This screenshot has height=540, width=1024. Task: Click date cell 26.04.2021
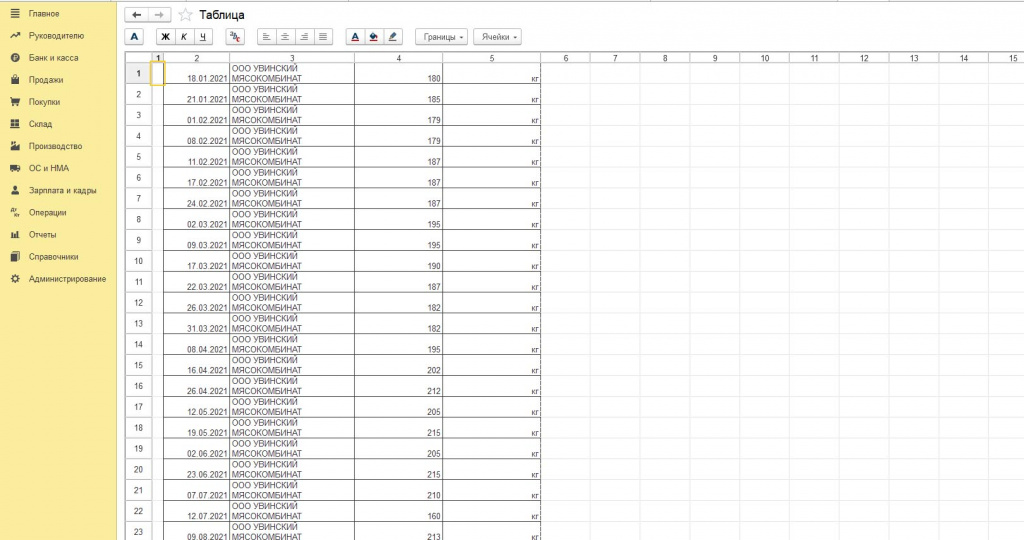tap(197, 387)
